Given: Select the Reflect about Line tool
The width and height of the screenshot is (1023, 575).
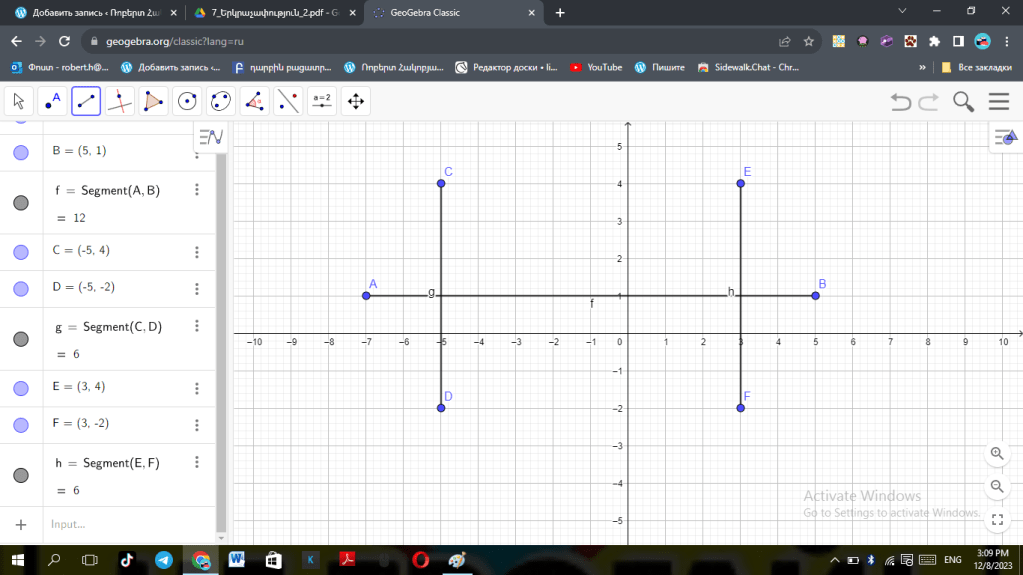Looking at the screenshot, I should click(x=288, y=101).
